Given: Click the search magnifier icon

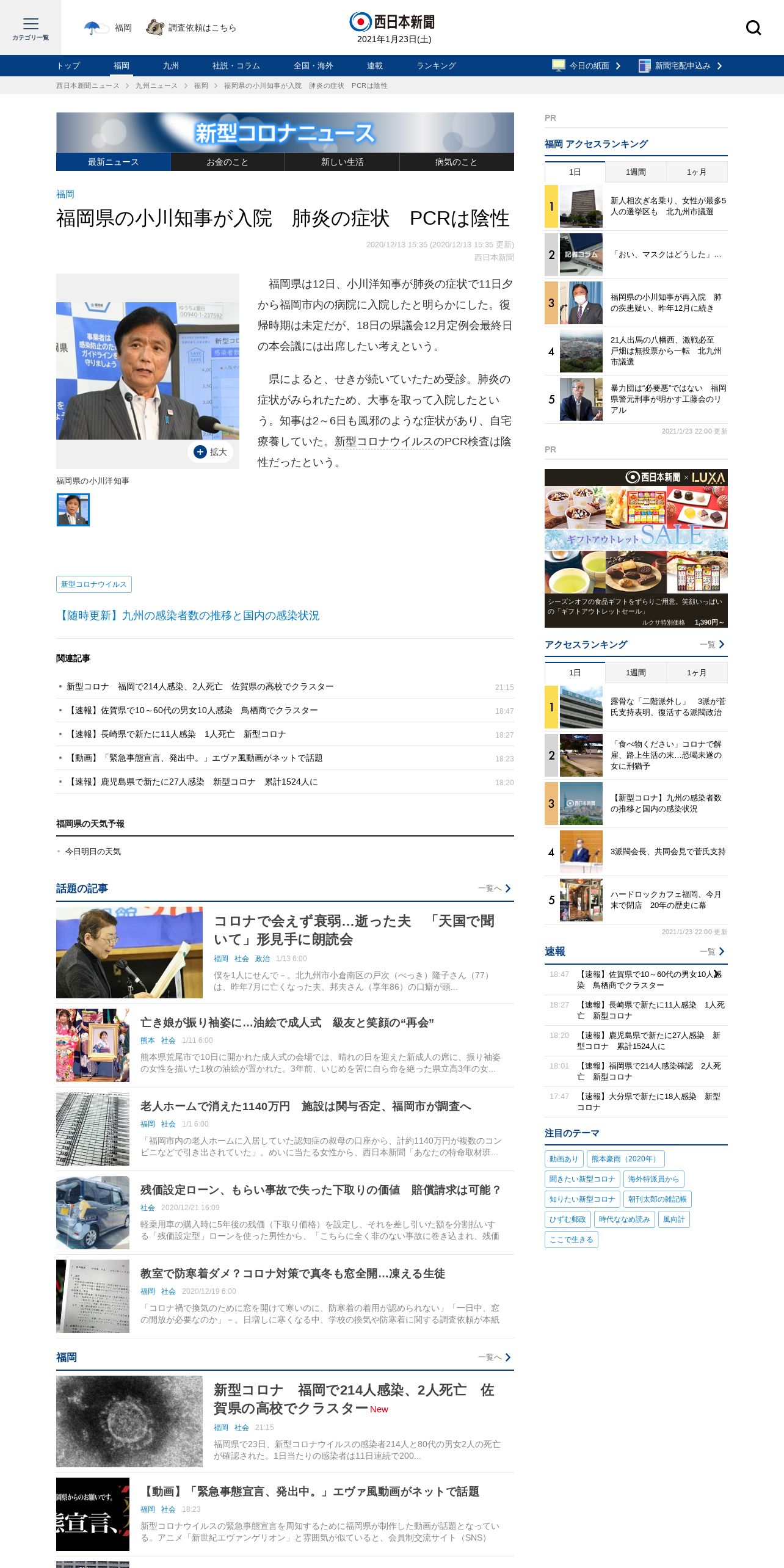Looking at the screenshot, I should pos(753,27).
